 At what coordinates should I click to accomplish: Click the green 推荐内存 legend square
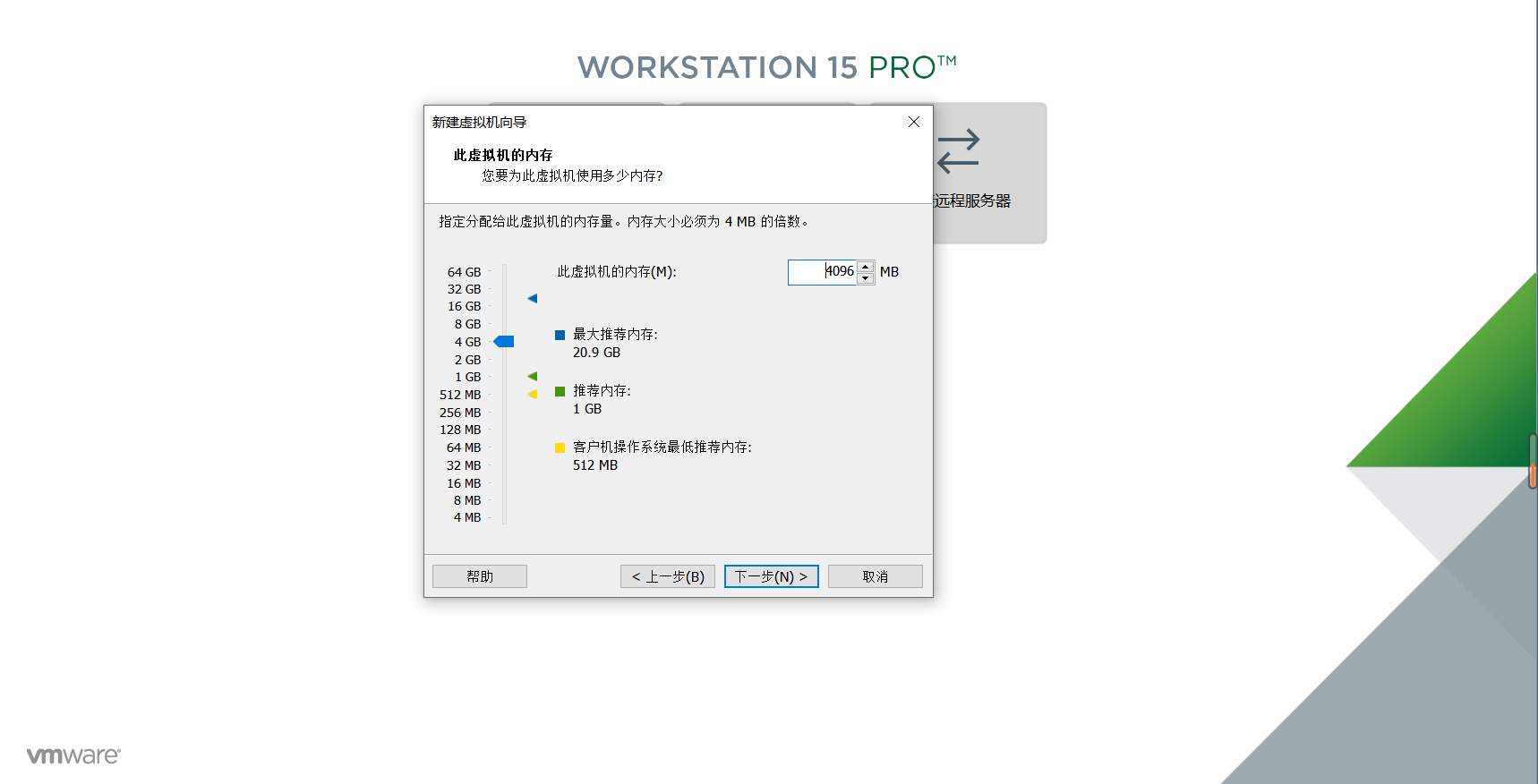tap(560, 391)
